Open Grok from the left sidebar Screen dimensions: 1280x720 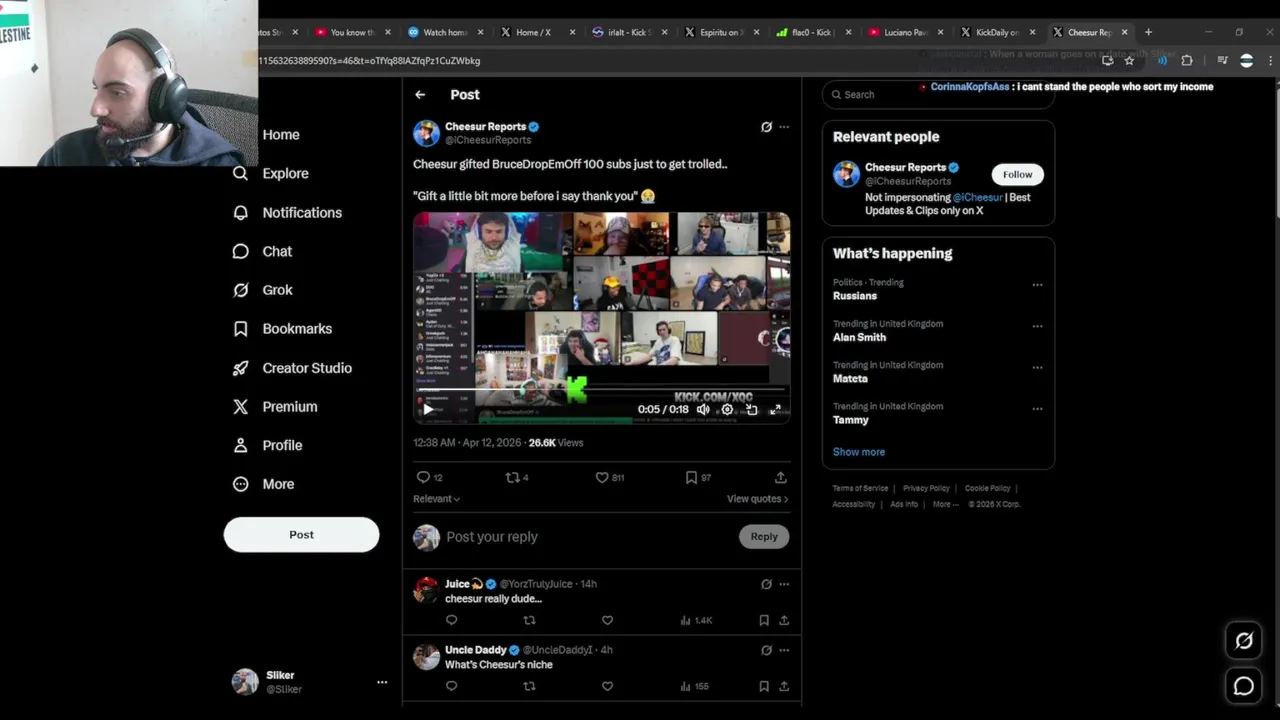[262, 290]
